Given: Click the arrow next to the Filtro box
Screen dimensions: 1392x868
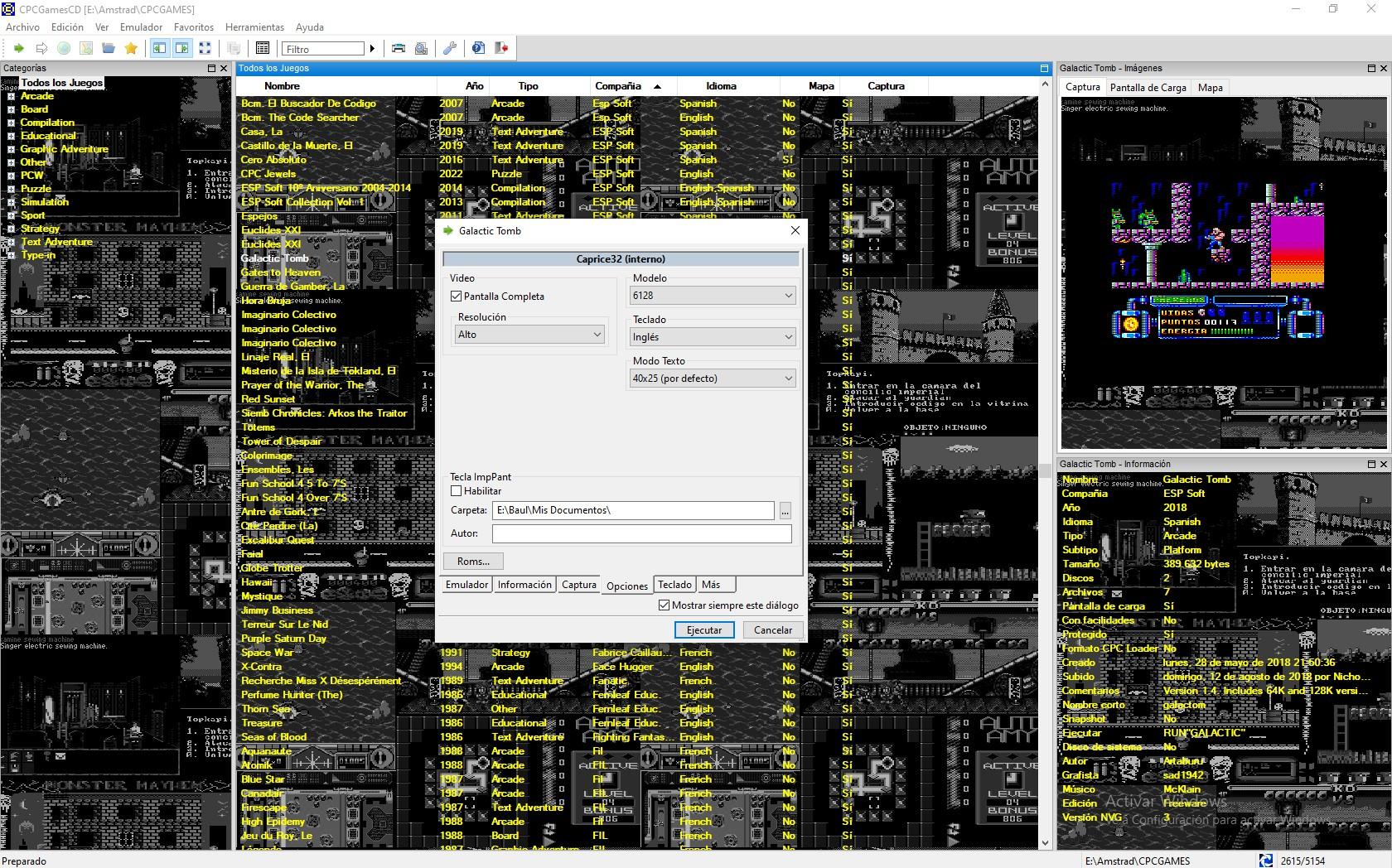Looking at the screenshot, I should 372,49.
